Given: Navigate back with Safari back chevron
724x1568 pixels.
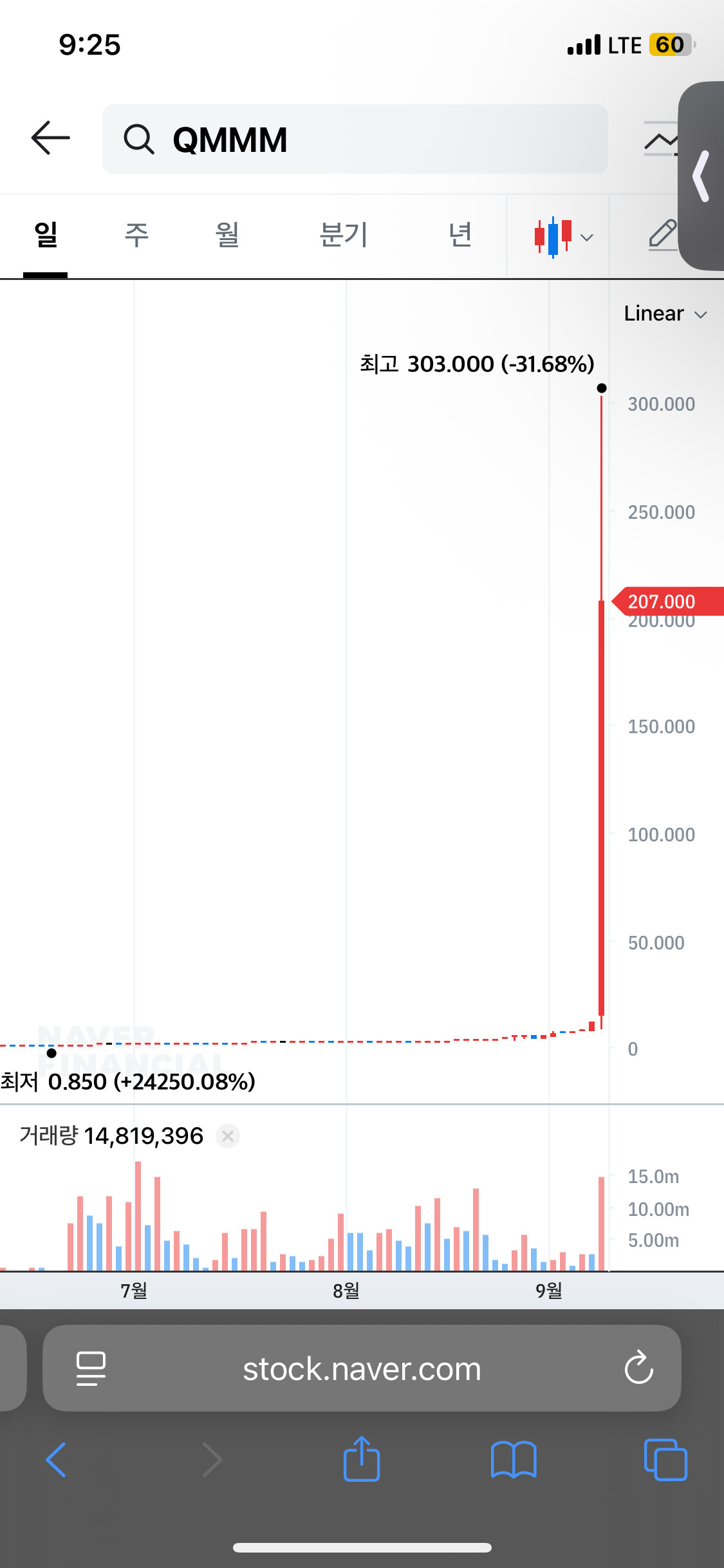Looking at the screenshot, I should (57, 1459).
